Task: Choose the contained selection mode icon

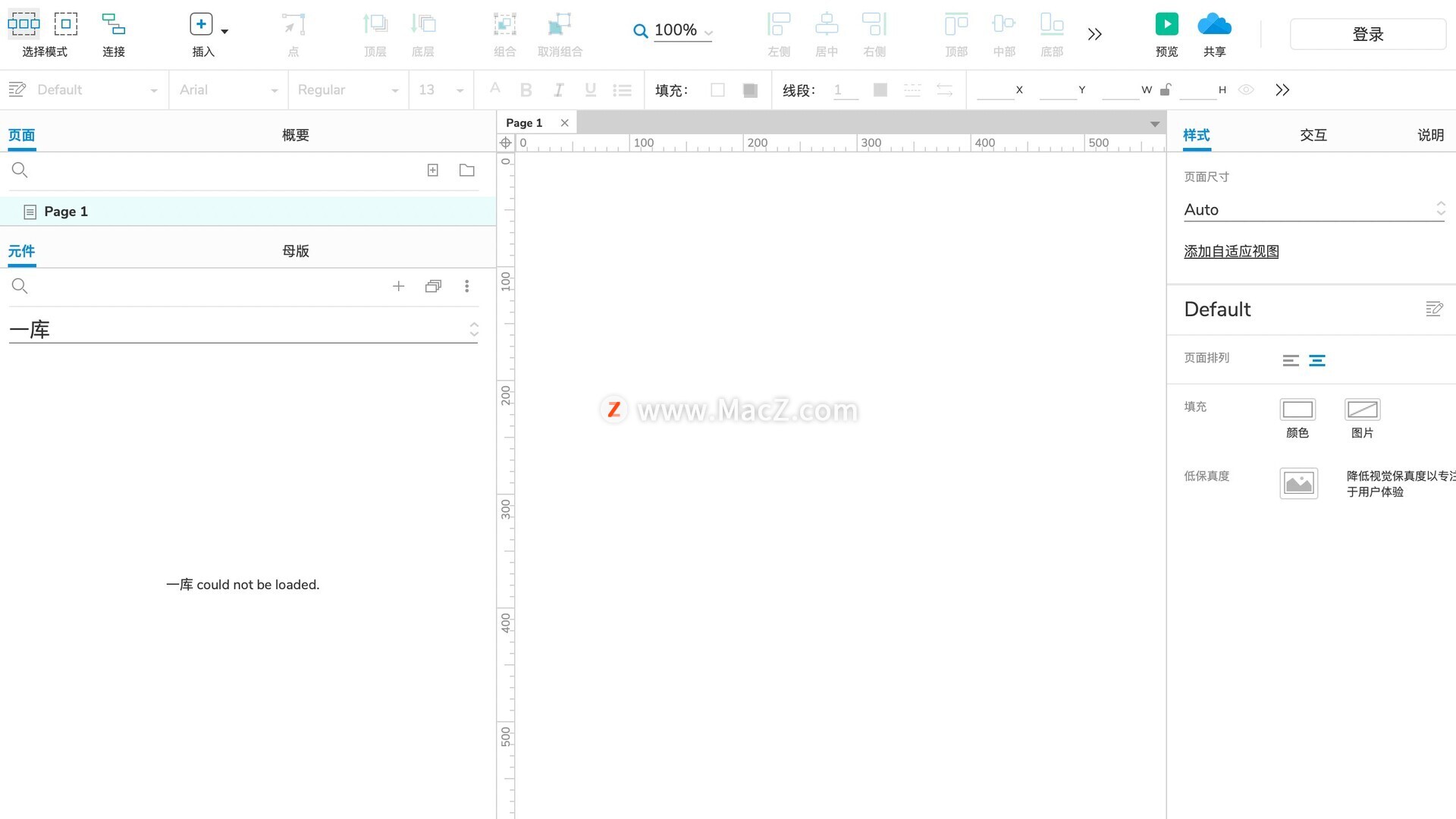Action: [x=66, y=24]
